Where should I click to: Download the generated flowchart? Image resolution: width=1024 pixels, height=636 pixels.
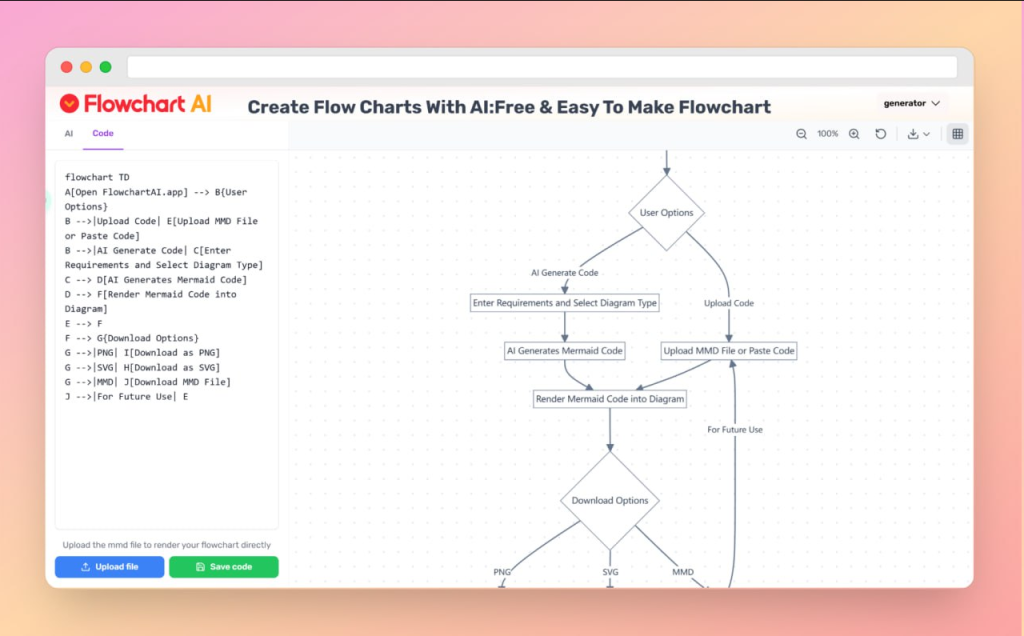pos(913,133)
